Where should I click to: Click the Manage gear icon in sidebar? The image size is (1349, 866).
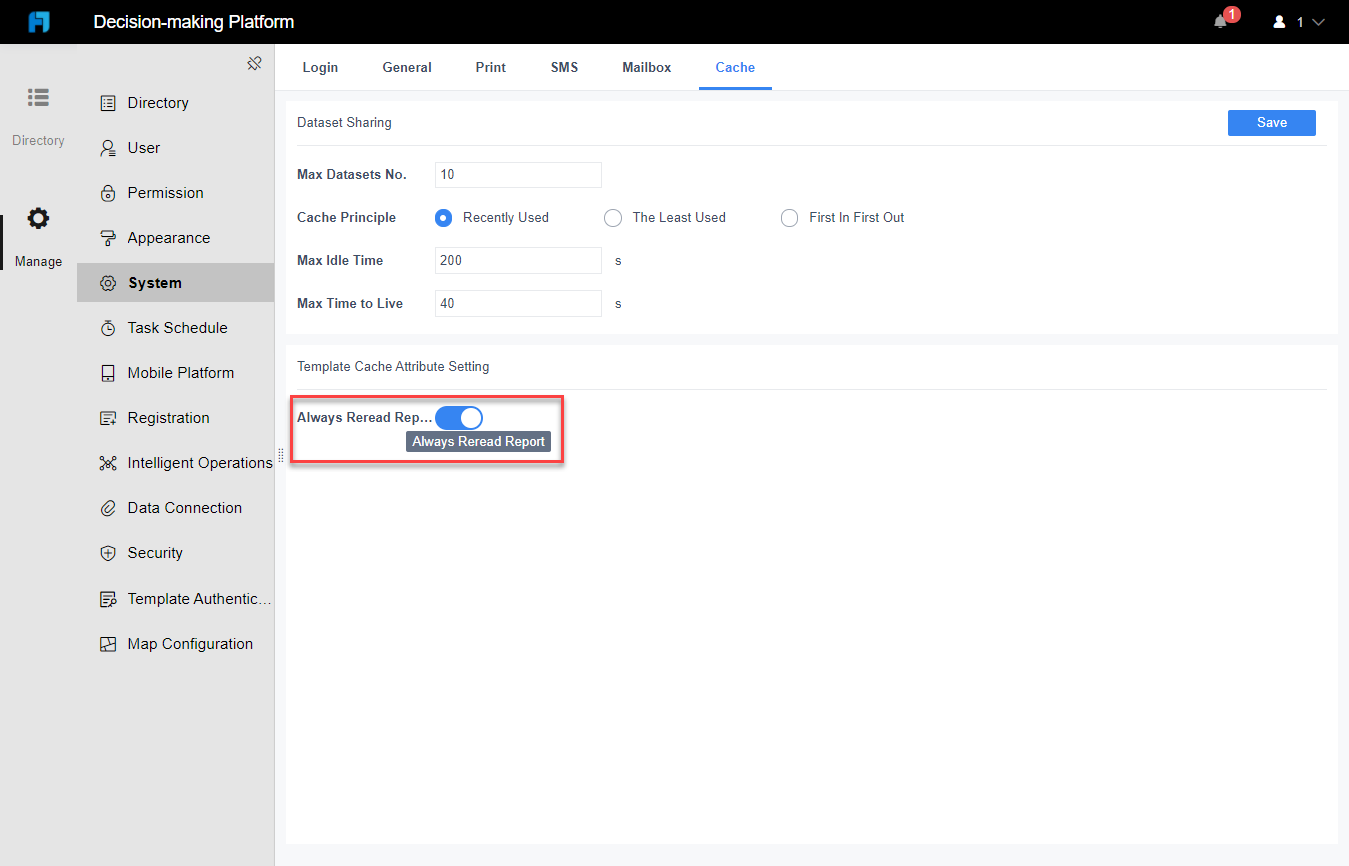point(38,218)
